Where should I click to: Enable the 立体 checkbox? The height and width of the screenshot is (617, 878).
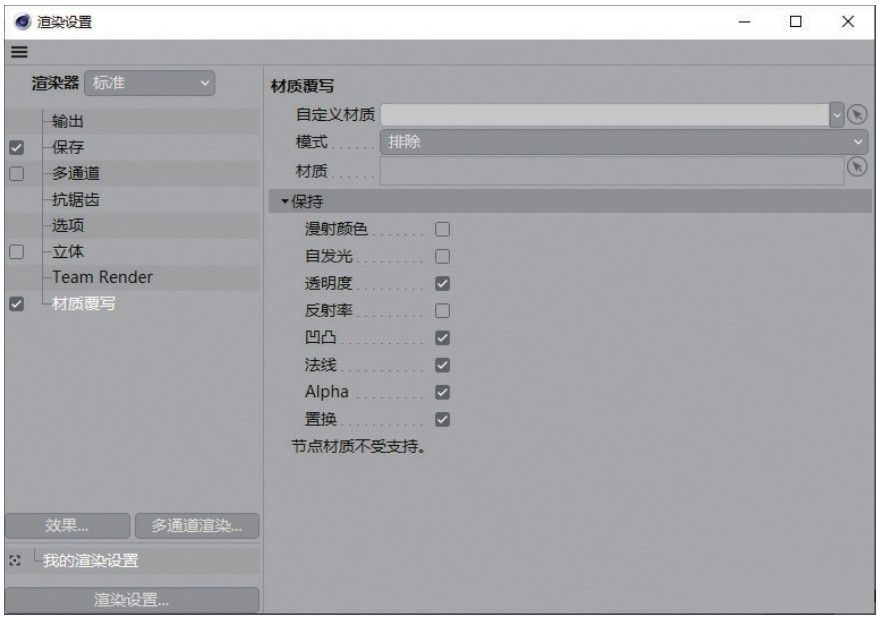17,252
